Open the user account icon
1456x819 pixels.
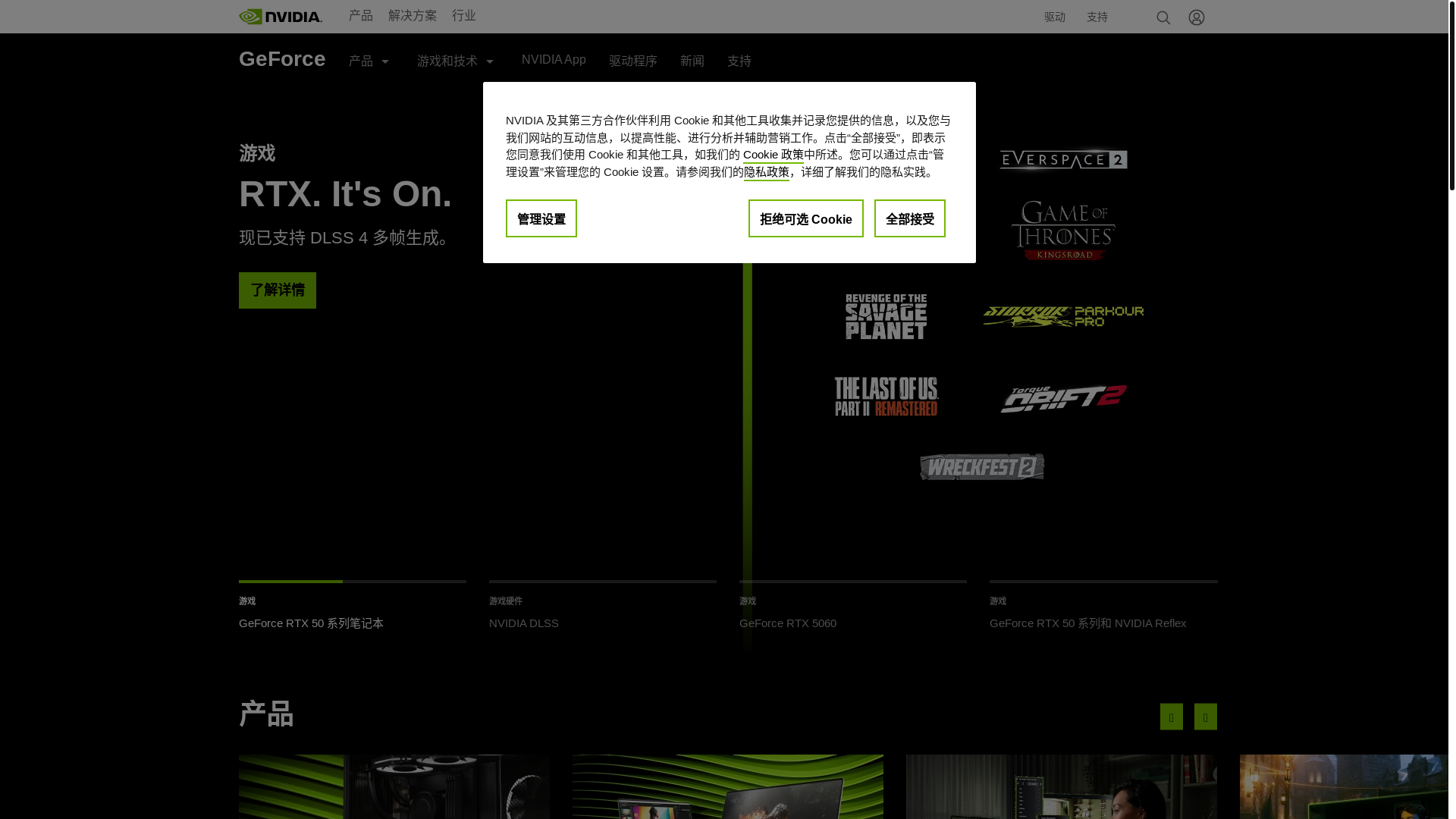(1197, 17)
